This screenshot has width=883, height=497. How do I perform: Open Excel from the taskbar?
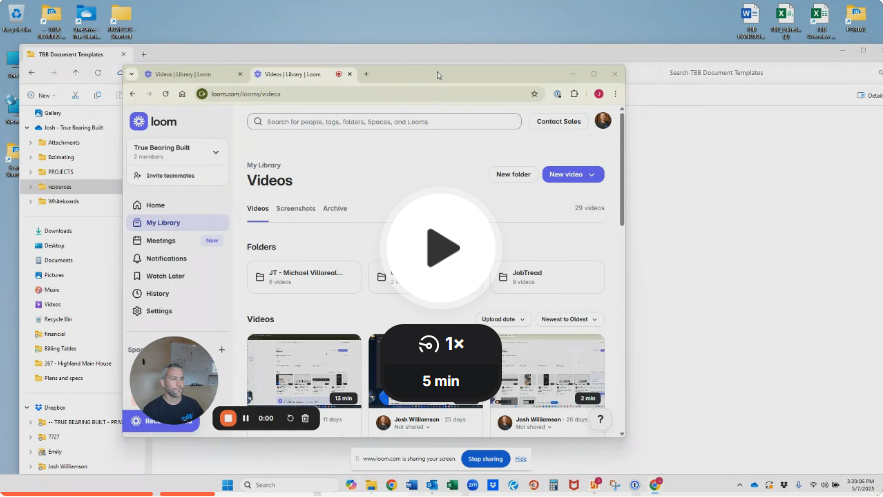pos(452,485)
